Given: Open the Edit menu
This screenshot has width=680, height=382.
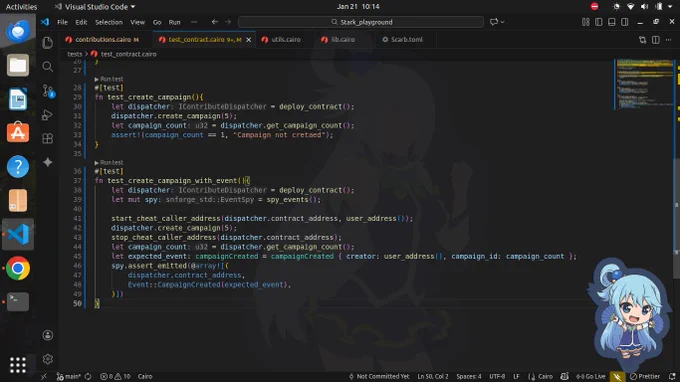Looking at the screenshot, I should [81, 22].
